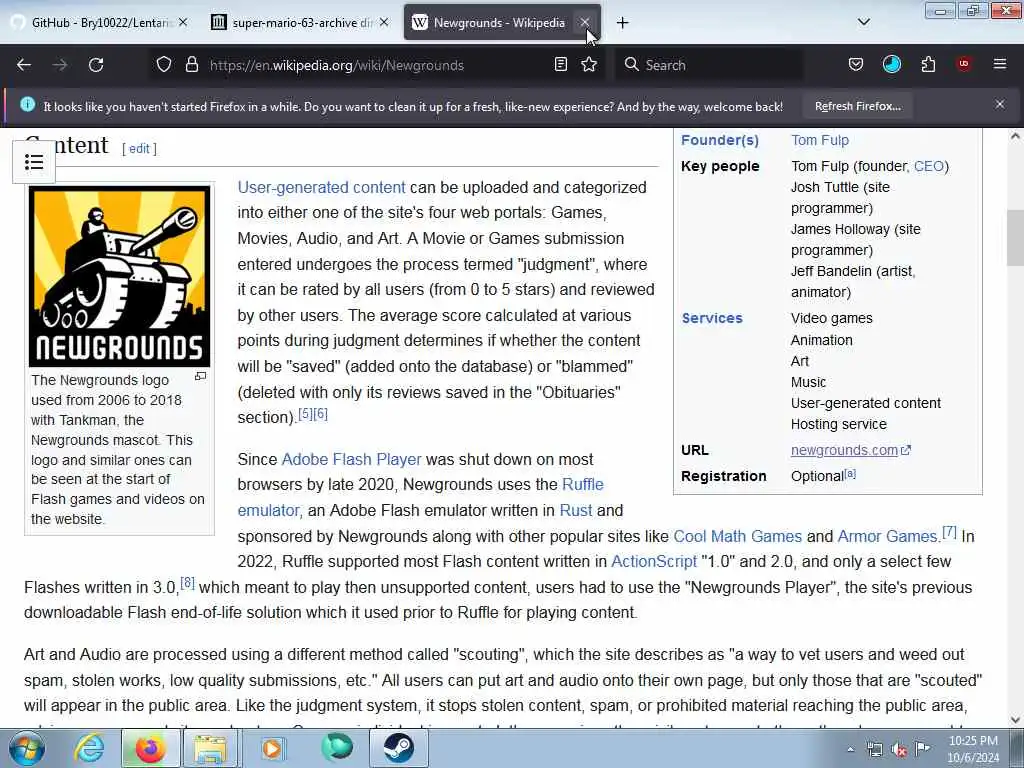Click the scrollbar up arrow
Image resolution: width=1024 pixels, height=768 pixels.
[1015, 136]
